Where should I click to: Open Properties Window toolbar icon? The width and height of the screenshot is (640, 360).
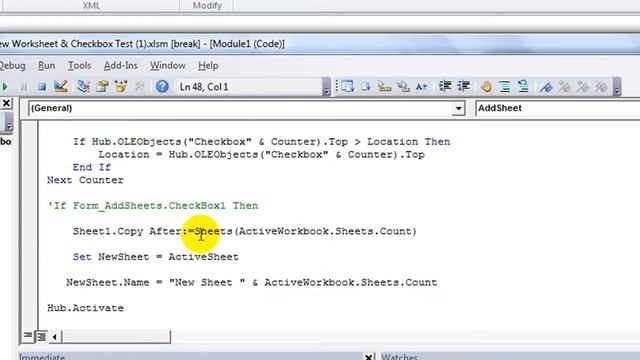point(102,87)
